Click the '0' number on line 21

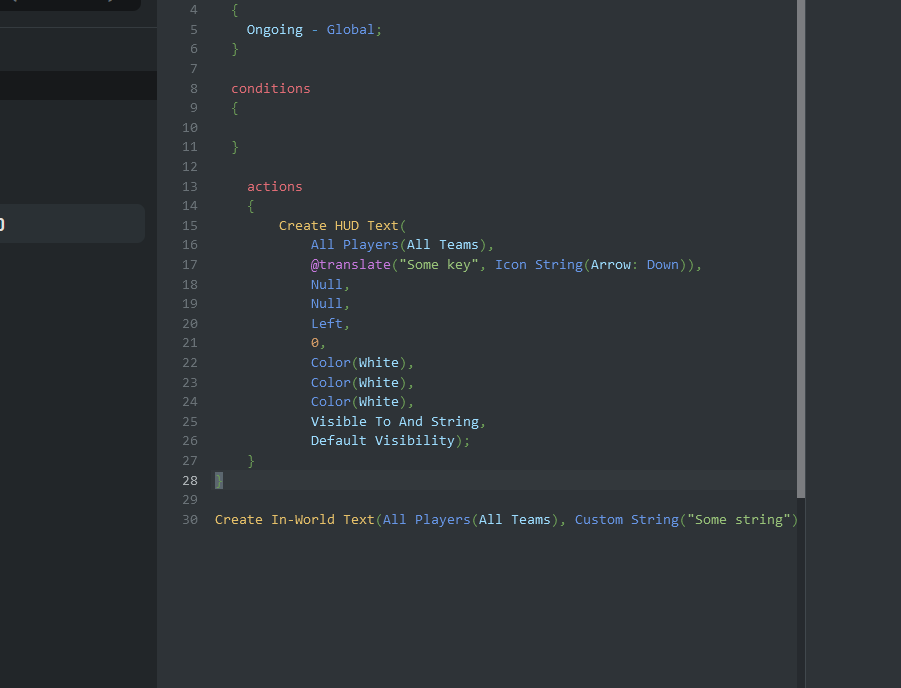315,343
